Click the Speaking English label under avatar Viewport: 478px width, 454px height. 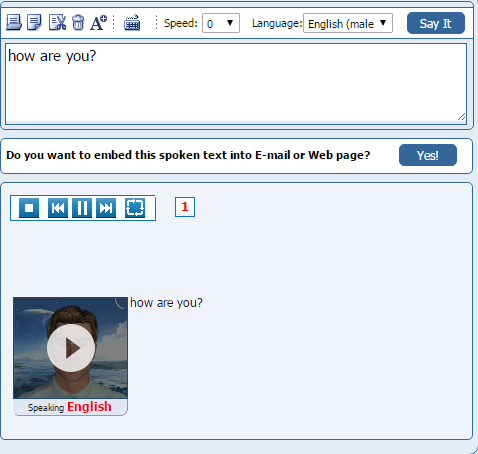[x=70, y=407]
